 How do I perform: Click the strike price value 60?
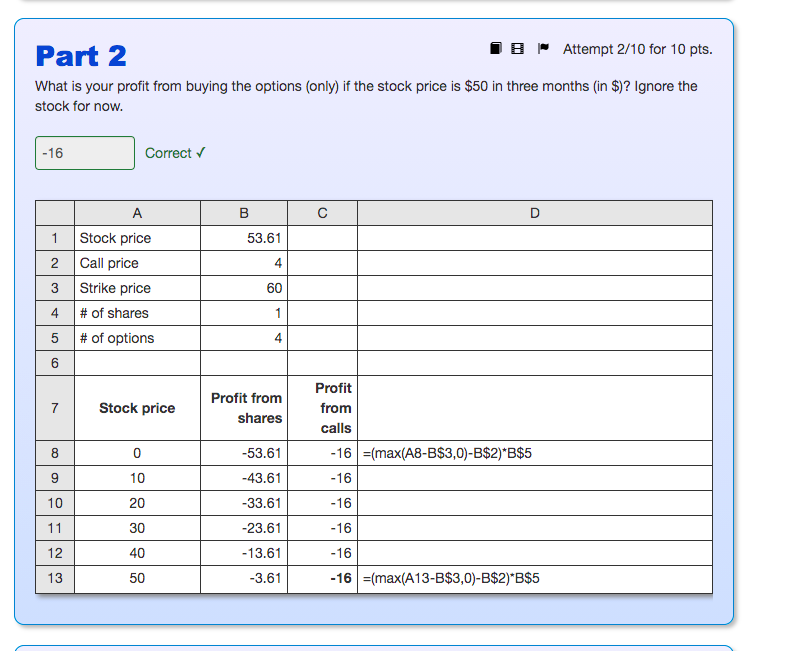(x=244, y=288)
